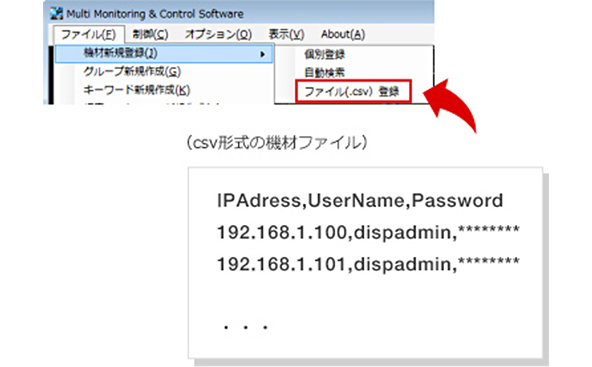
Task: Click the 192.168.1.101,dispadmin line
Action: tap(368, 264)
